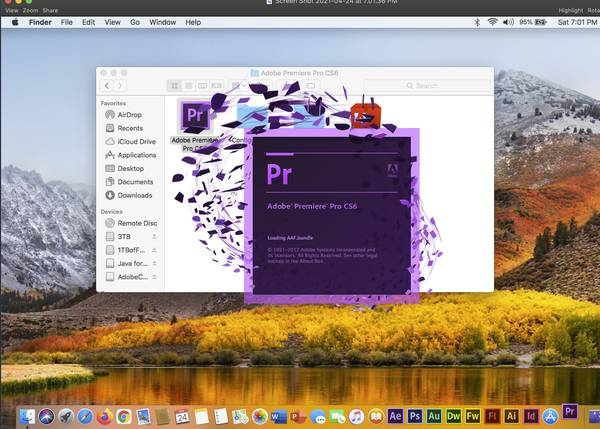
Task: Open Launchpad rocket icon in dock
Action: tap(66, 416)
